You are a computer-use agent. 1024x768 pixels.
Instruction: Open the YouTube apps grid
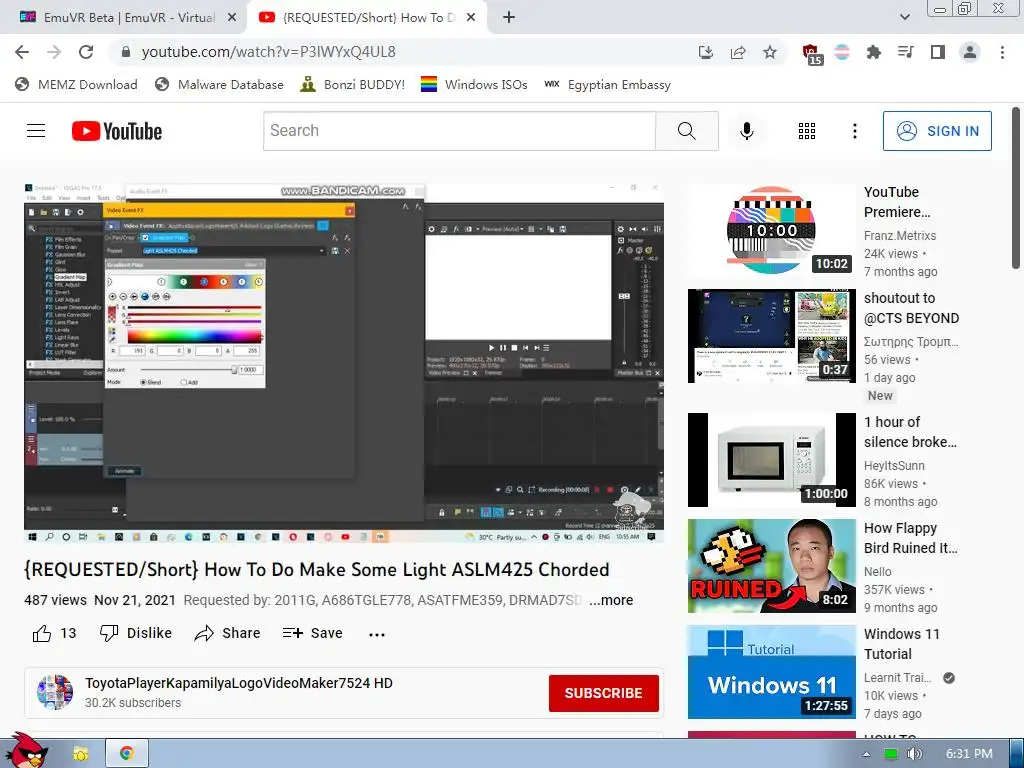tap(807, 131)
